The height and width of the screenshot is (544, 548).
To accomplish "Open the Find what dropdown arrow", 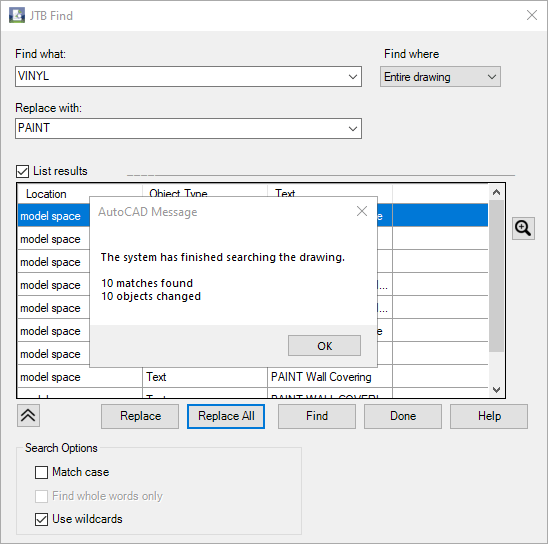I will (x=353, y=77).
